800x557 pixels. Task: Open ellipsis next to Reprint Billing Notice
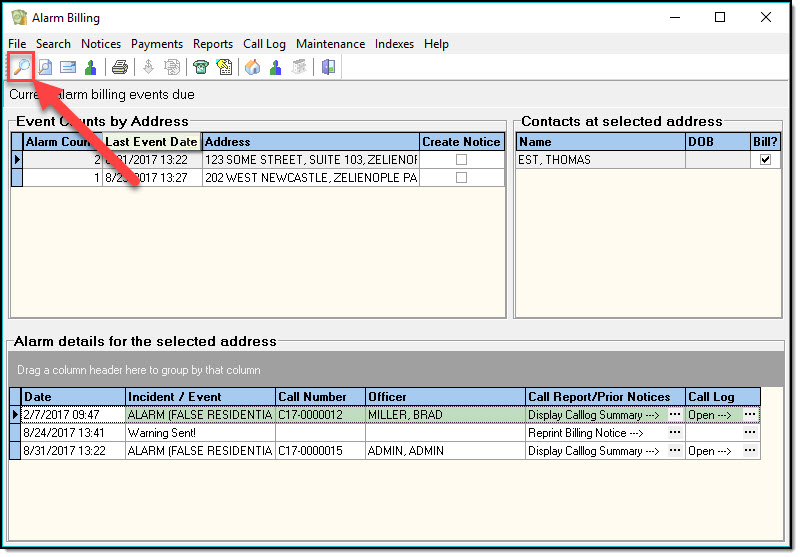(x=675, y=433)
